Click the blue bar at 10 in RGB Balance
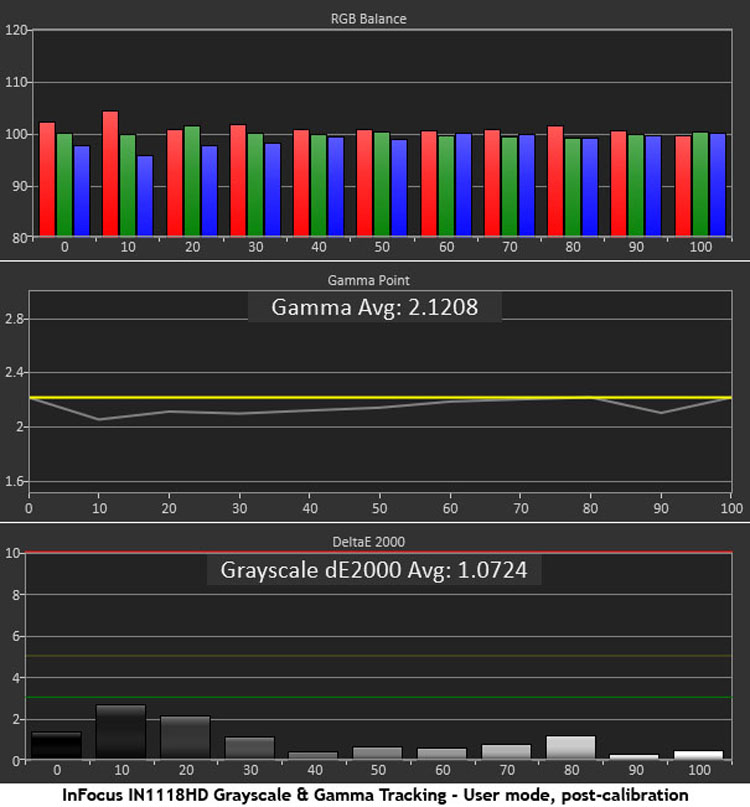Viewport: 750px width, 807px height. click(x=145, y=196)
